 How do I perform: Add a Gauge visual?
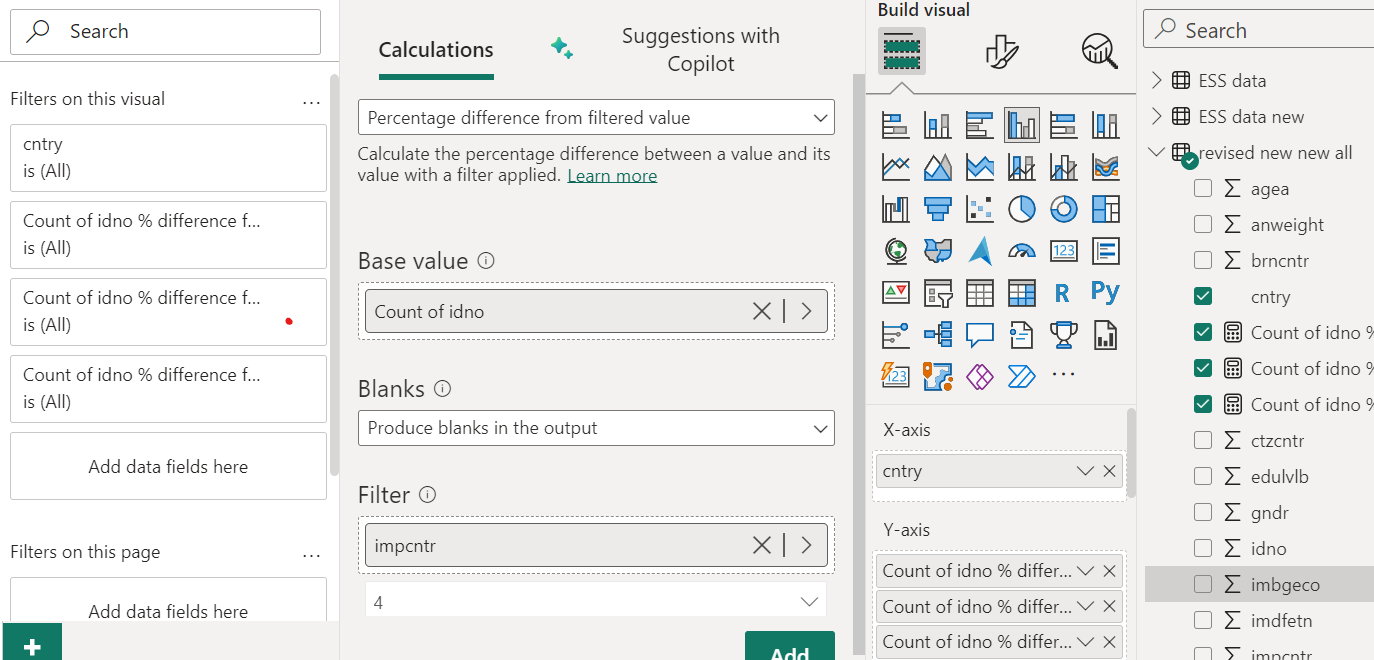[x=1021, y=251]
